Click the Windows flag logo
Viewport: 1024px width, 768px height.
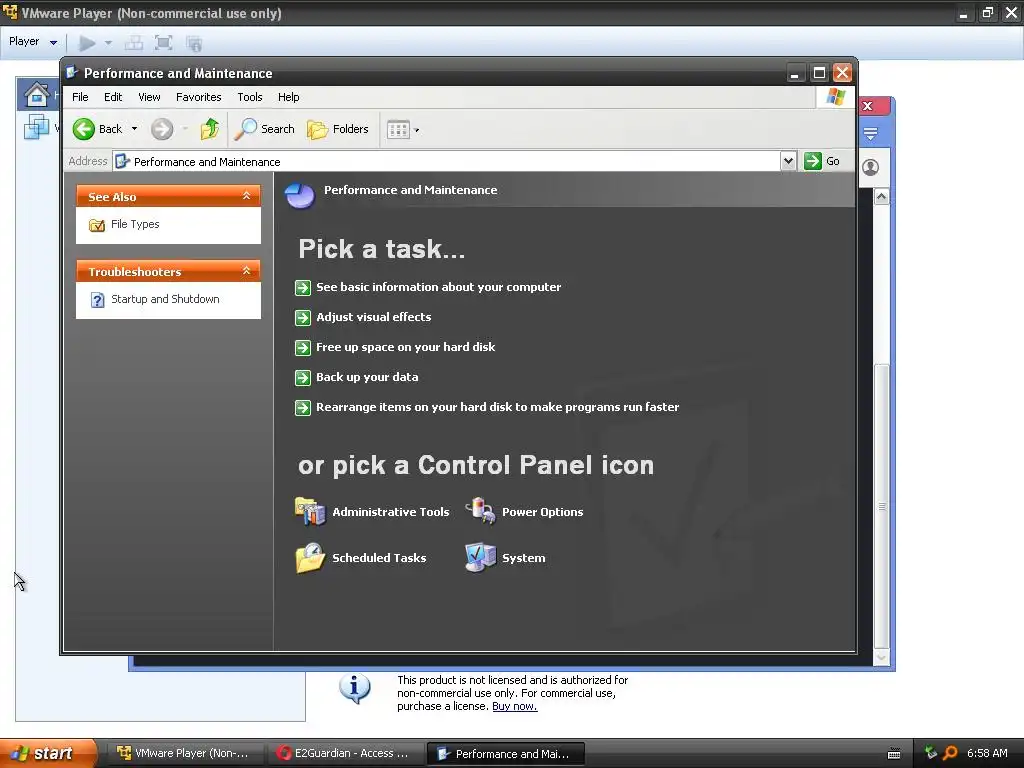[x=835, y=97]
